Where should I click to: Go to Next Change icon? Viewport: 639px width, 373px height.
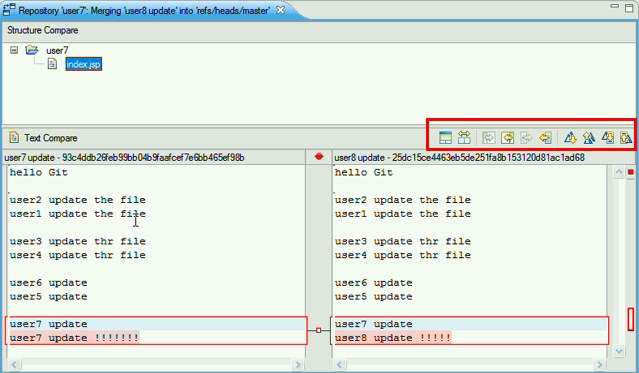pyautogui.click(x=608, y=138)
